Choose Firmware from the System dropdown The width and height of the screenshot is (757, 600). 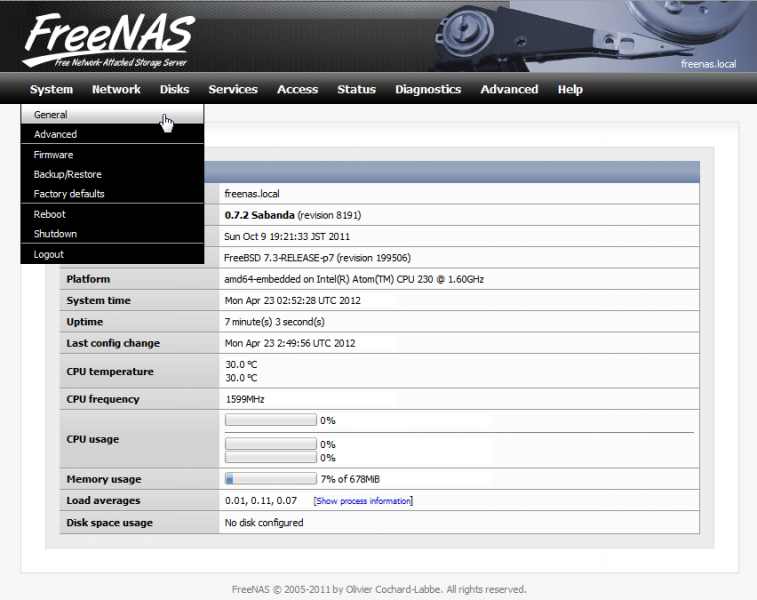pos(112,154)
